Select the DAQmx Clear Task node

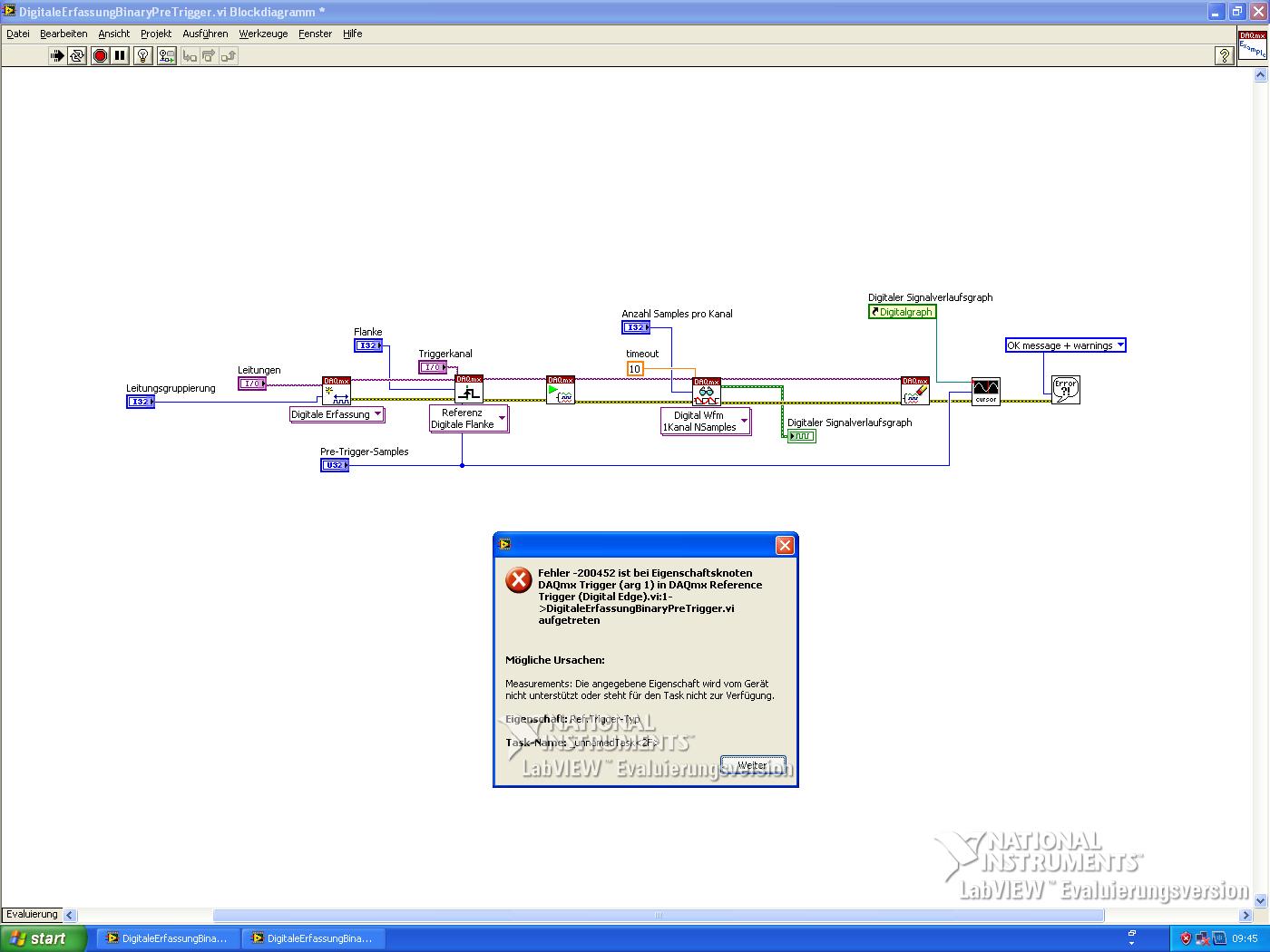(915, 391)
